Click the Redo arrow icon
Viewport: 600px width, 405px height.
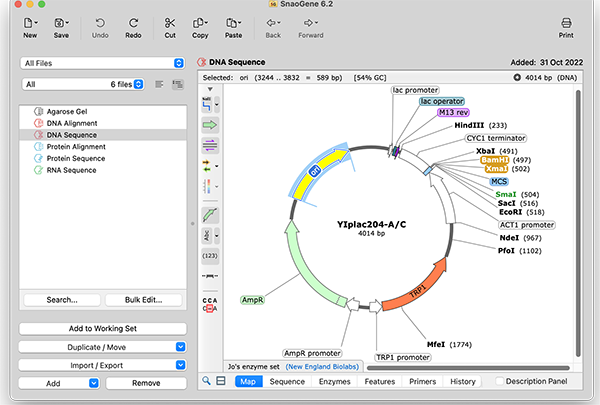133,22
